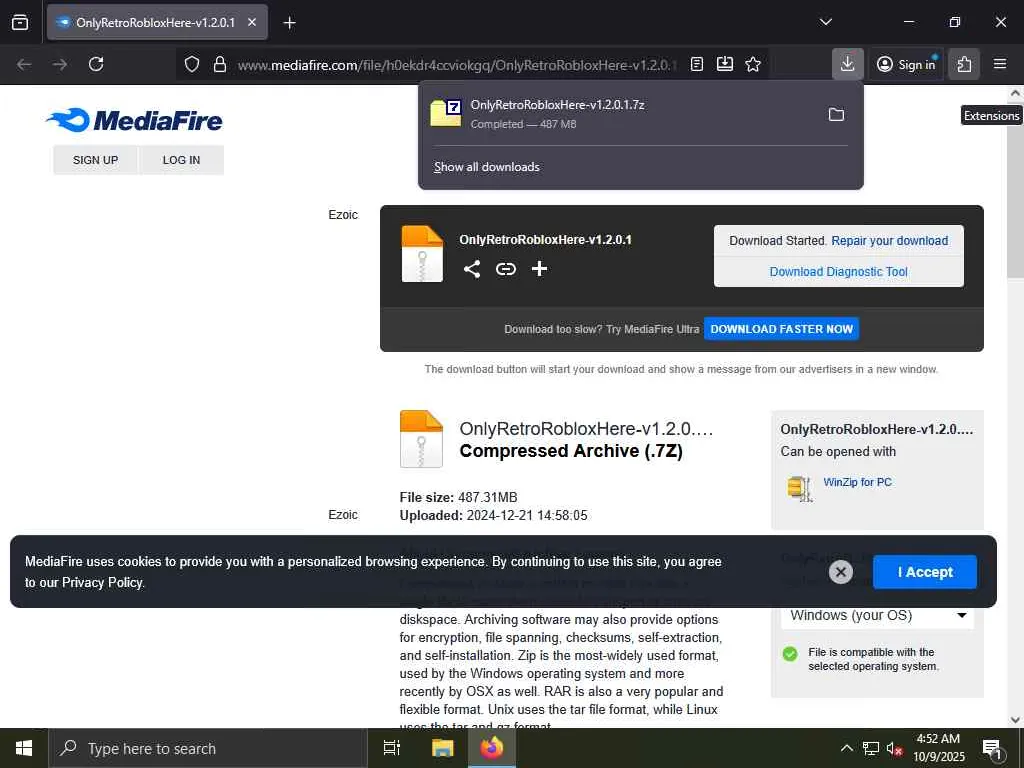
Task: Open the Download Diagnostic Tool link
Action: click(x=839, y=272)
